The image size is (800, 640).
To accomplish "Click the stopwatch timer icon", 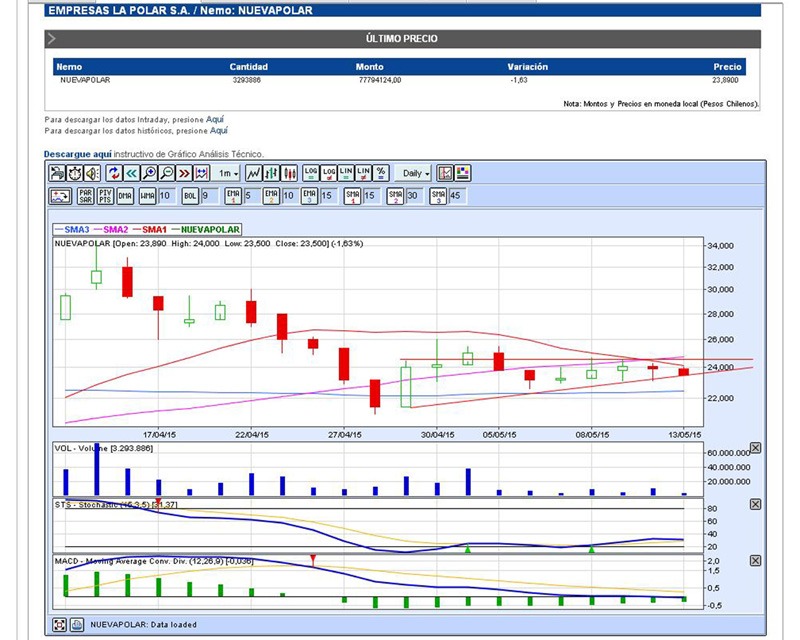I will (x=75, y=174).
